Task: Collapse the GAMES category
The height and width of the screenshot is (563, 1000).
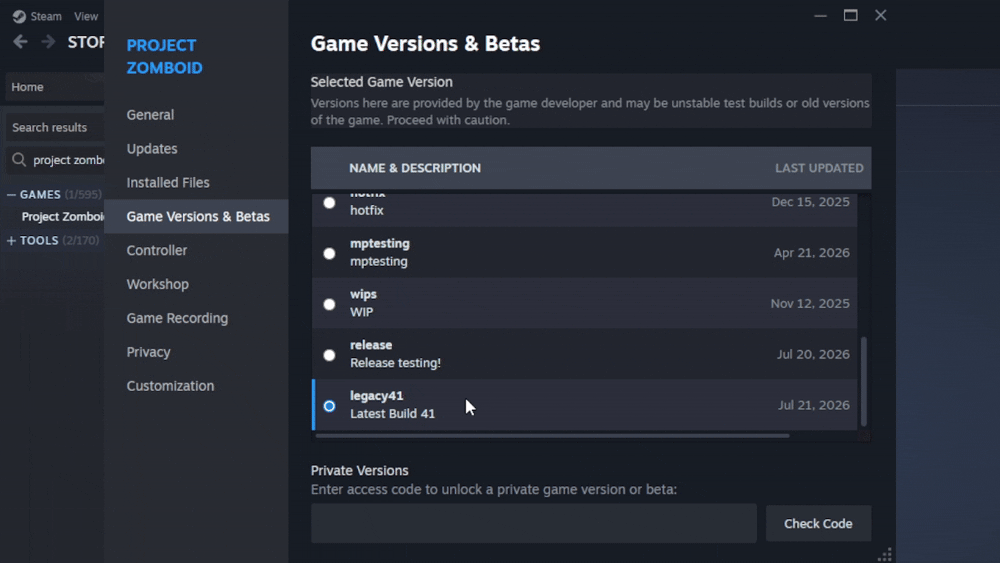Action: (11, 194)
